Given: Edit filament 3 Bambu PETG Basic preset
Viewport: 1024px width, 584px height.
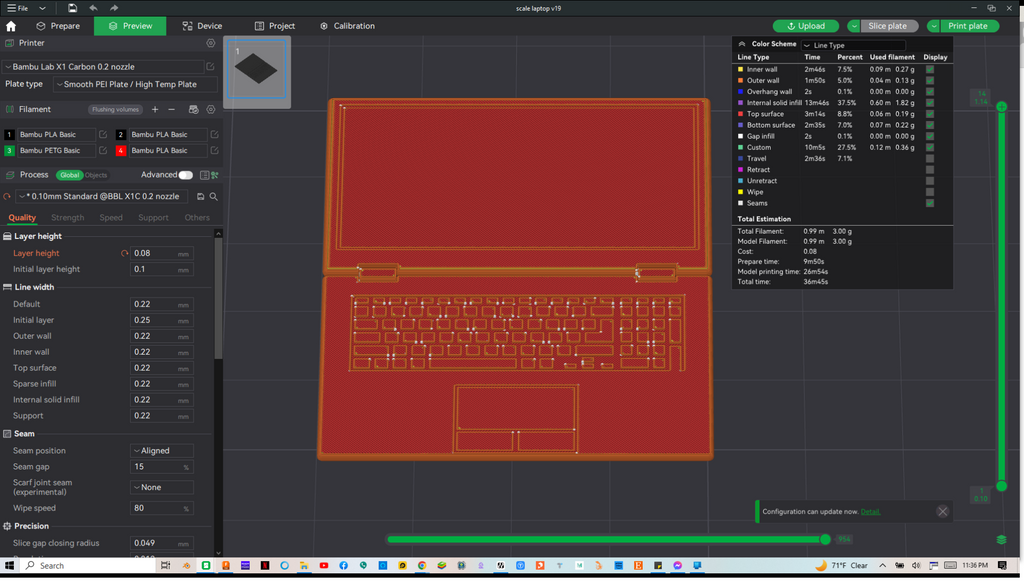Looking at the screenshot, I should pos(103,150).
